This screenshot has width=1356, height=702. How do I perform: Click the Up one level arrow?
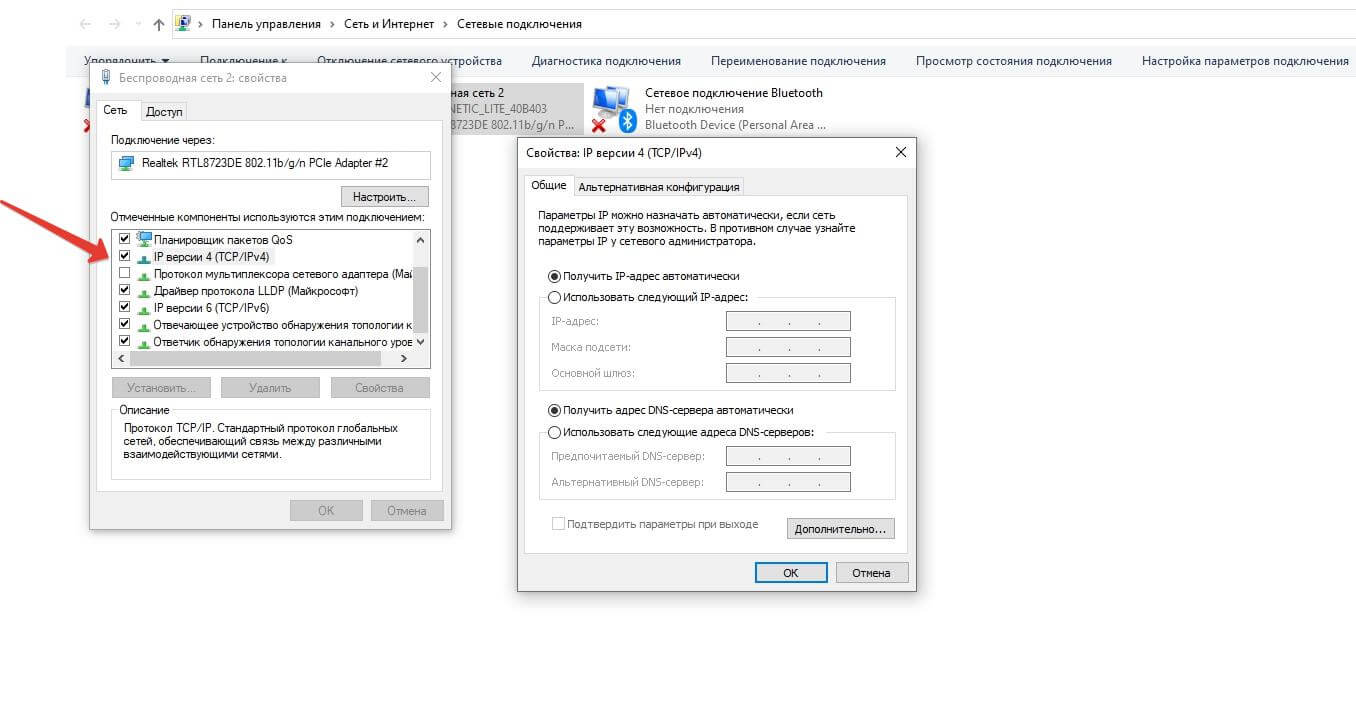(x=159, y=24)
